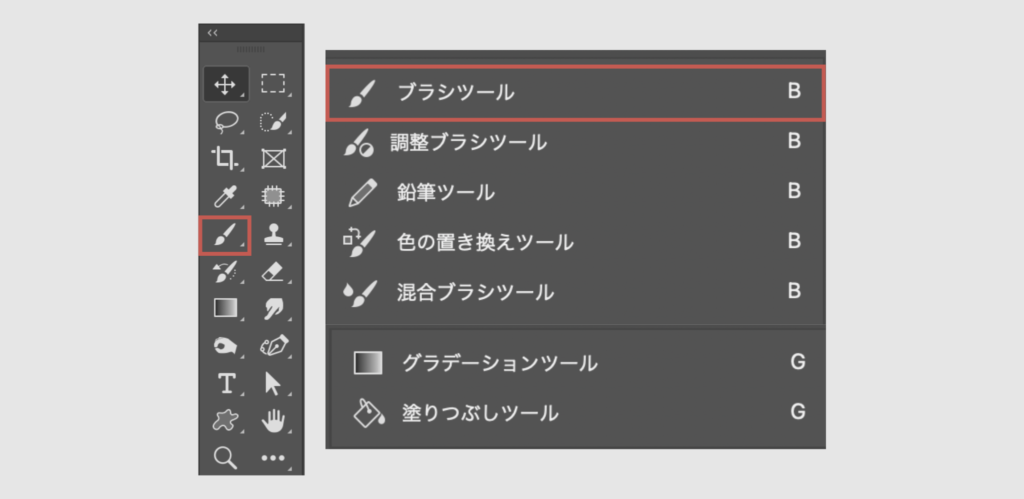Select the Clone Stamp tool
Image resolution: width=1024 pixels, height=499 pixels.
pos(273,235)
